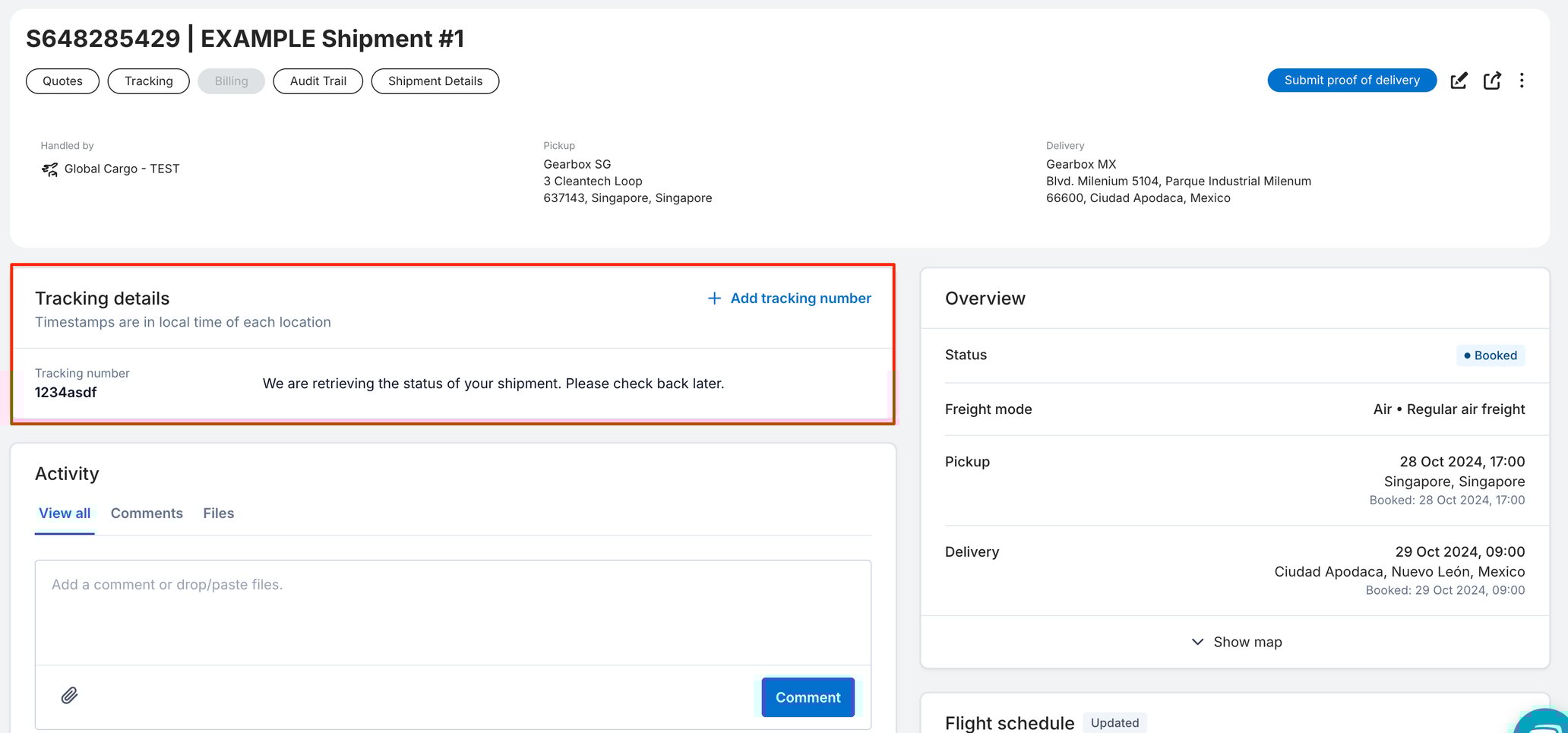1568x733 pixels.
Task: Click the share shipment icon
Action: click(1492, 81)
